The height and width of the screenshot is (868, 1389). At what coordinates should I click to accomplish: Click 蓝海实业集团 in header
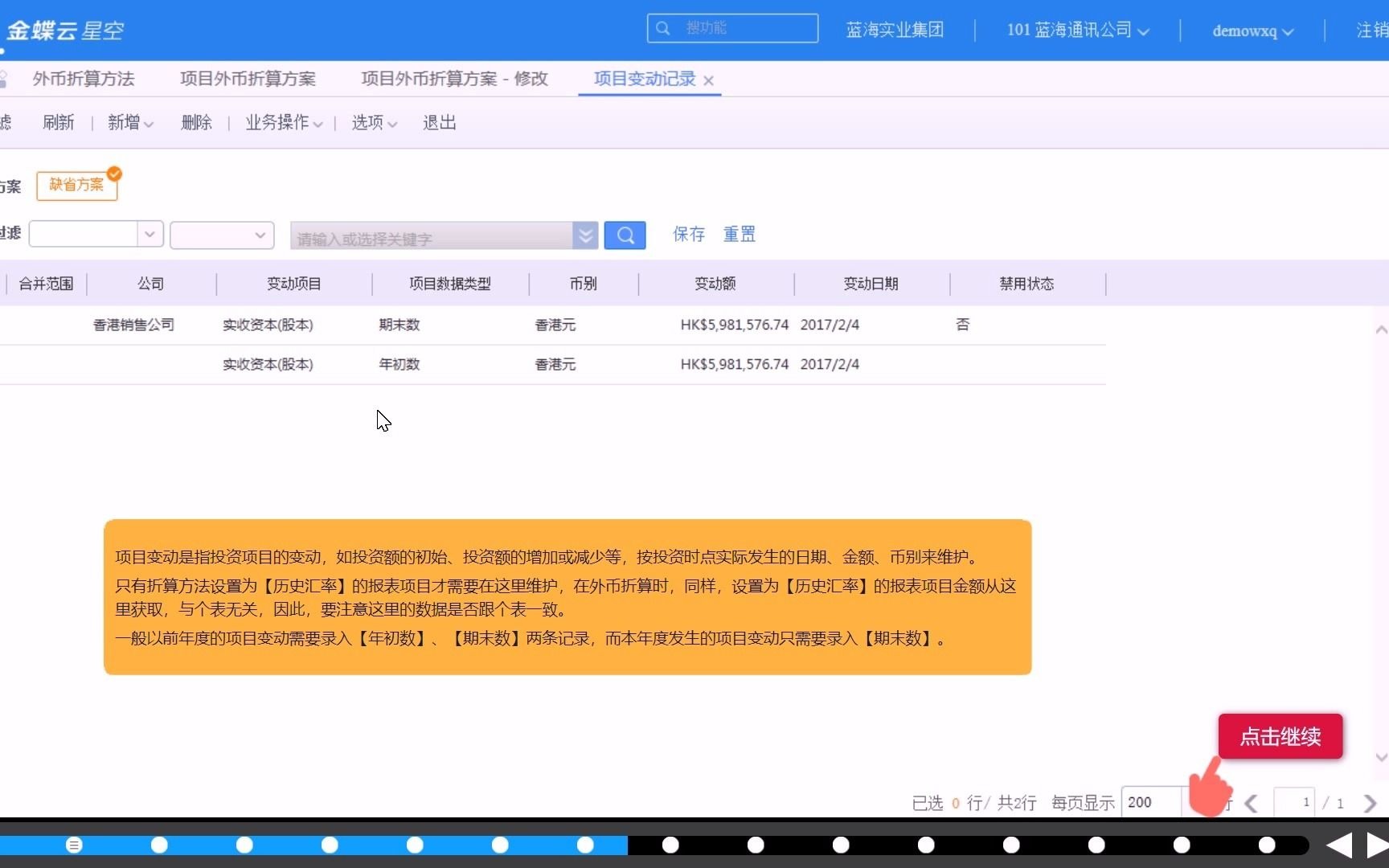(x=895, y=30)
